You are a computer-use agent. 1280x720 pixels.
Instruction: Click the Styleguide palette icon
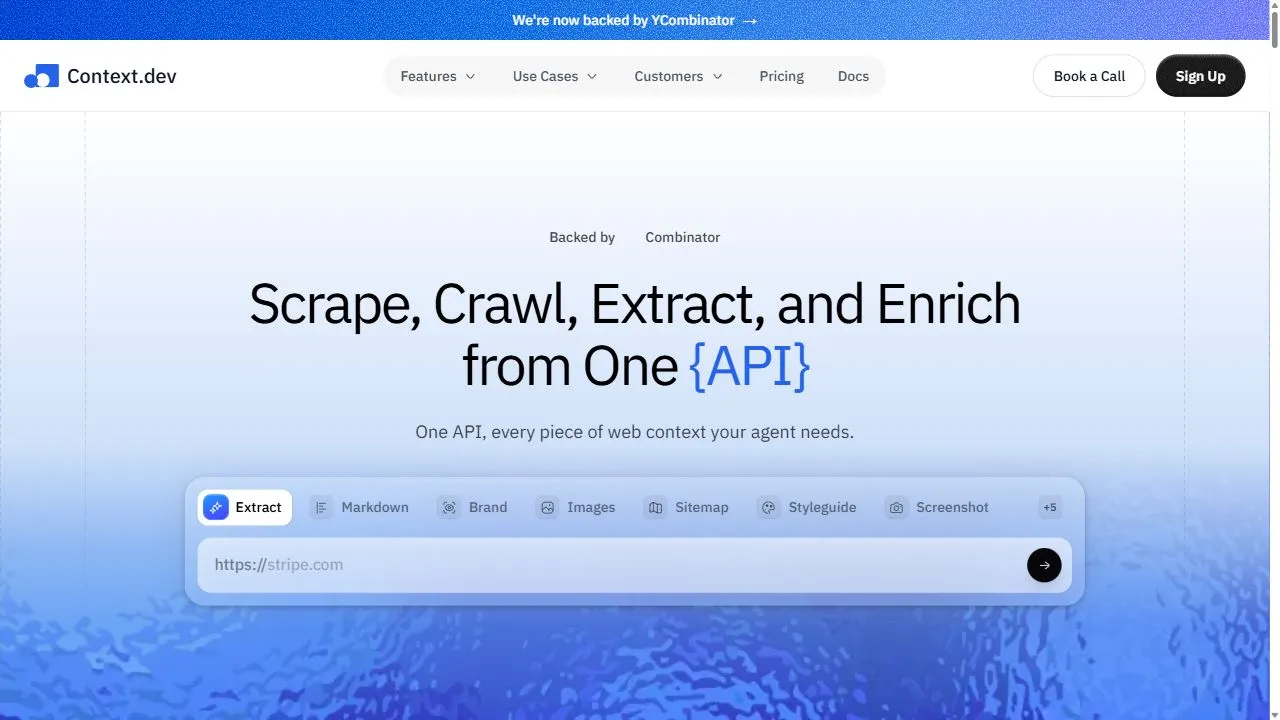768,507
